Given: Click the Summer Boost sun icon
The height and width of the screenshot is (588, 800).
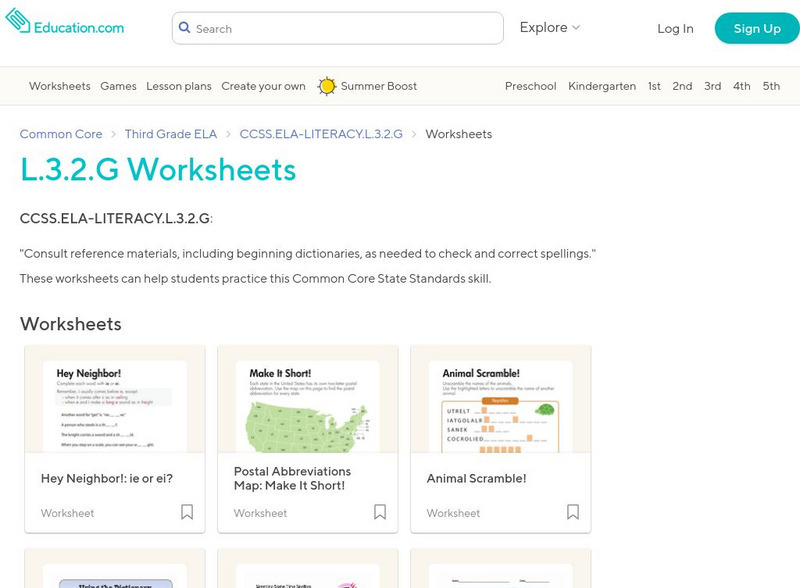Looking at the screenshot, I should (327, 86).
